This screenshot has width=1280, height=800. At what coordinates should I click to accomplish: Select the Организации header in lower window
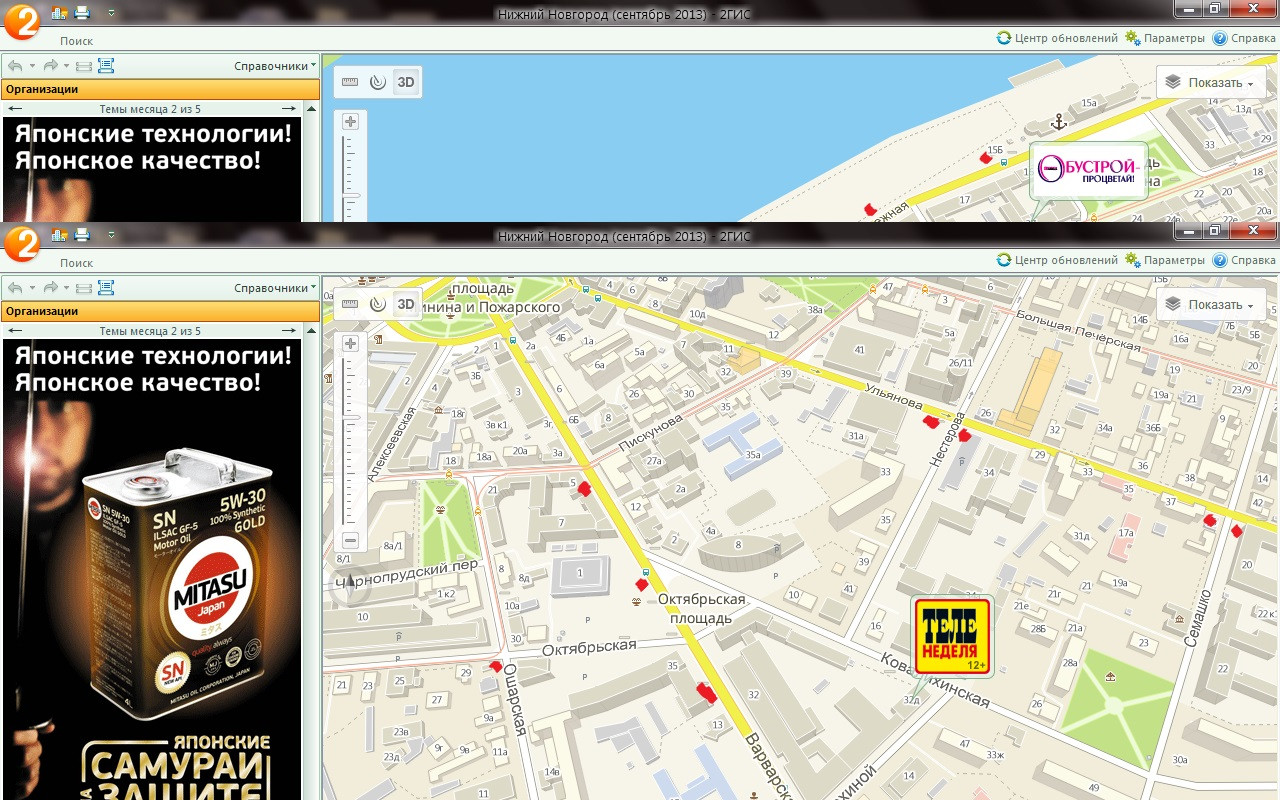coord(160,311)
